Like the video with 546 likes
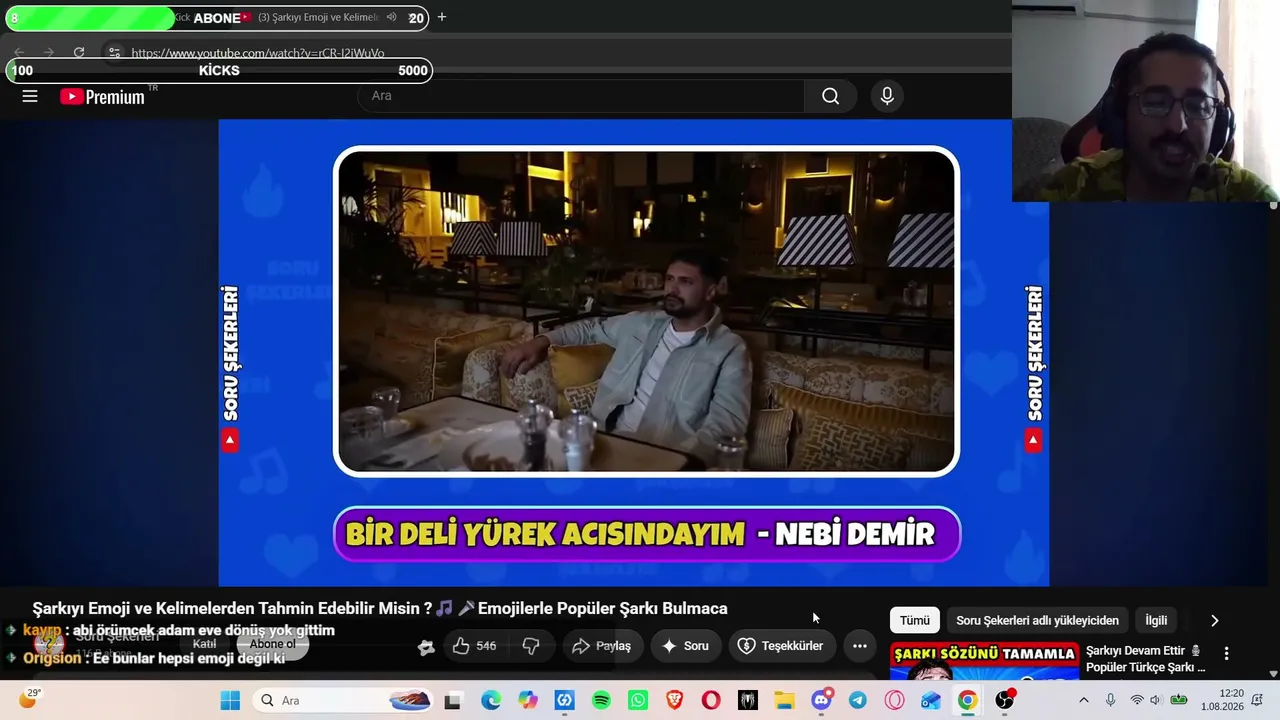Screen dimensions: 1280x720 pos(474,646)
